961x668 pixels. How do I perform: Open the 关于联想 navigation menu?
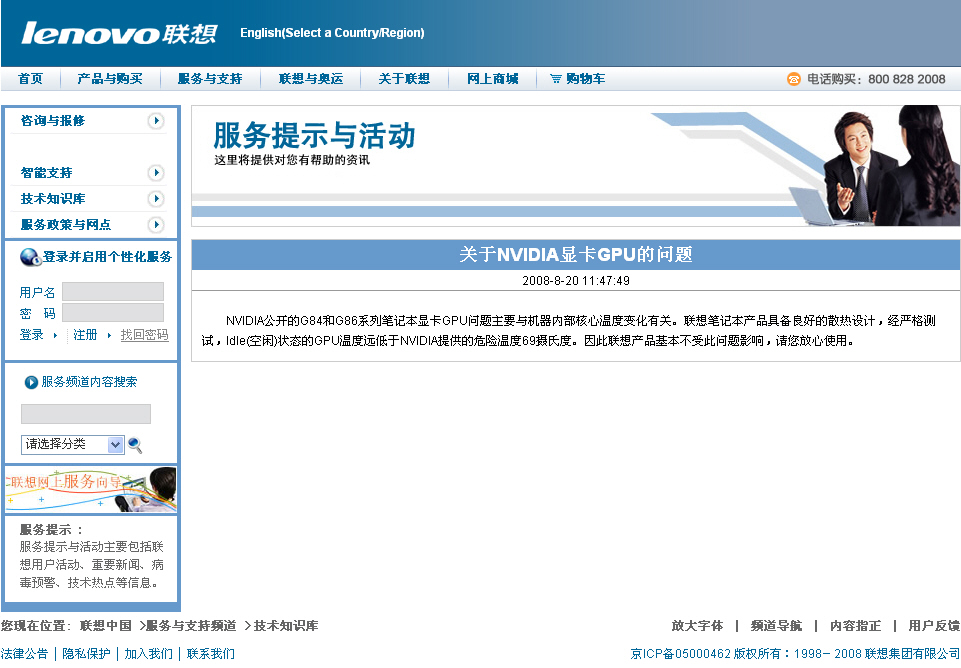click(404, 78)
